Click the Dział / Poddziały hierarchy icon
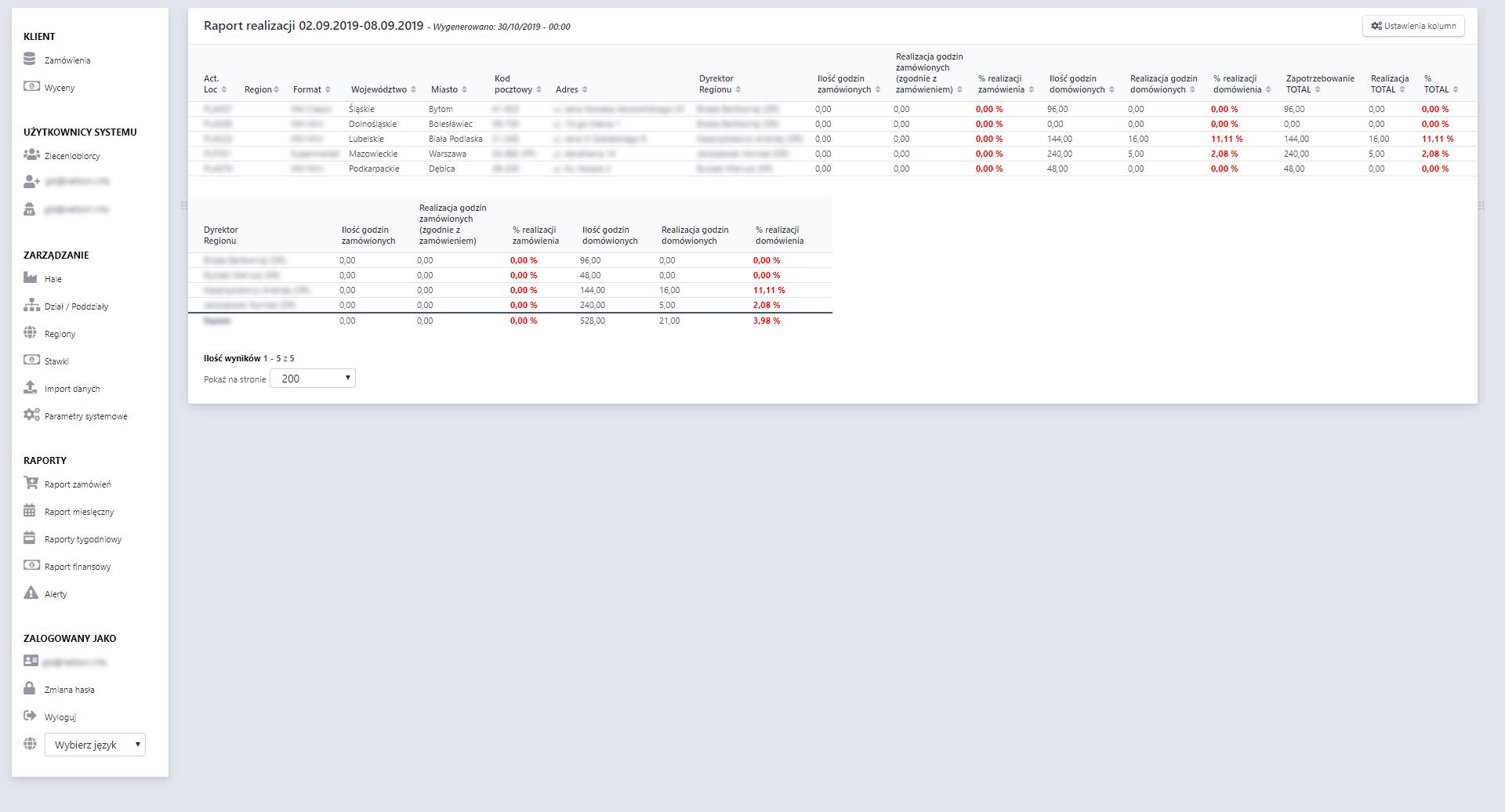This screenshot has width=1505, height=812. [31, 306]
